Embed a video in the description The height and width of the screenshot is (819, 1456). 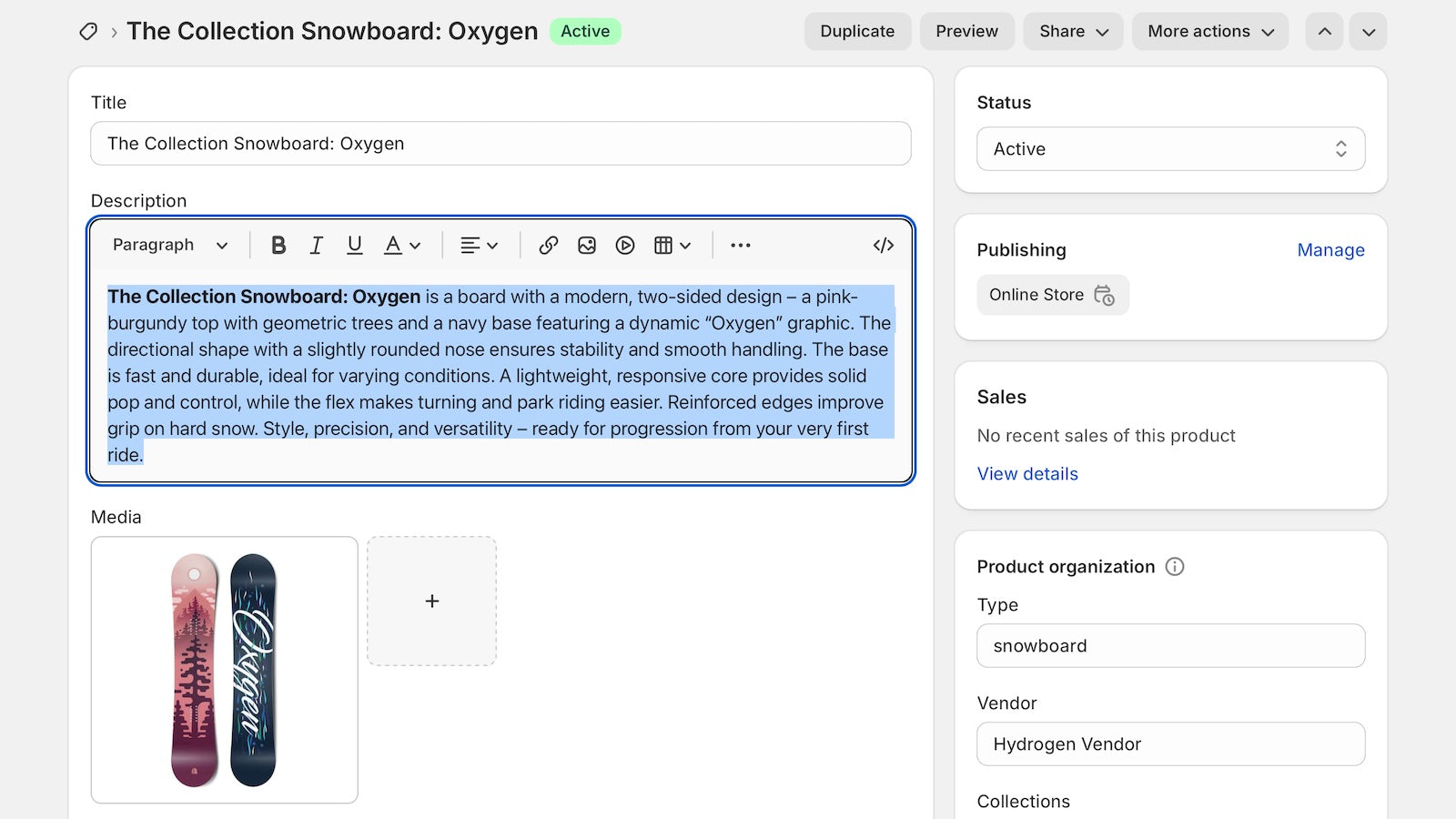(x=625, y=245)
